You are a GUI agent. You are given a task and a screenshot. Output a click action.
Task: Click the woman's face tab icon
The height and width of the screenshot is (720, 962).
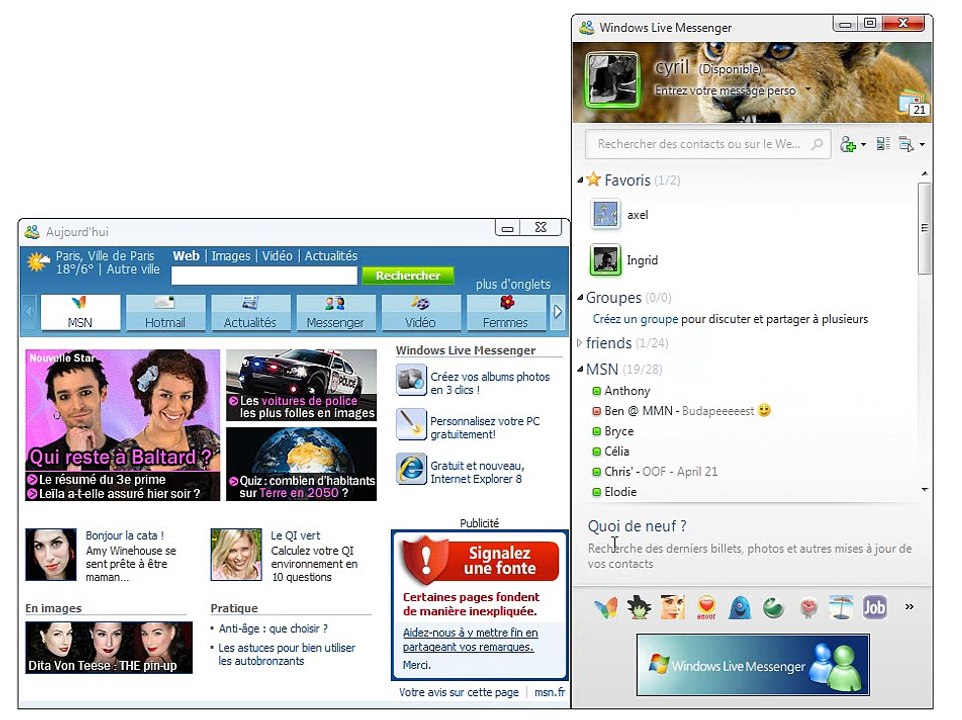(x=672, y=607)
